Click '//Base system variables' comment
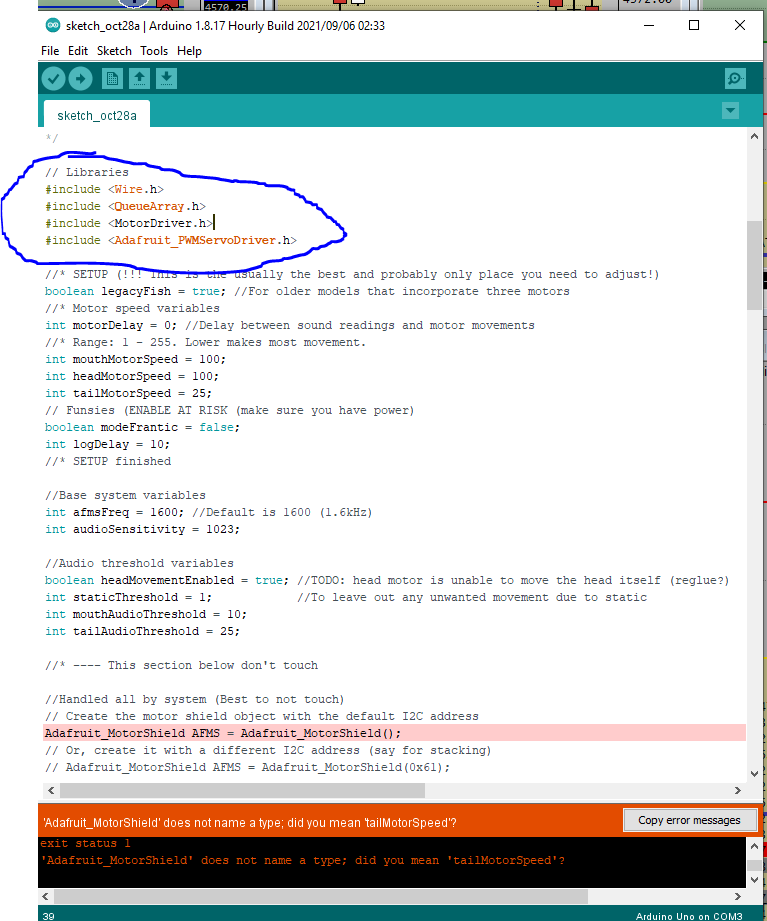The height and width of the screenshot is (921, 767). pos(125,495)
